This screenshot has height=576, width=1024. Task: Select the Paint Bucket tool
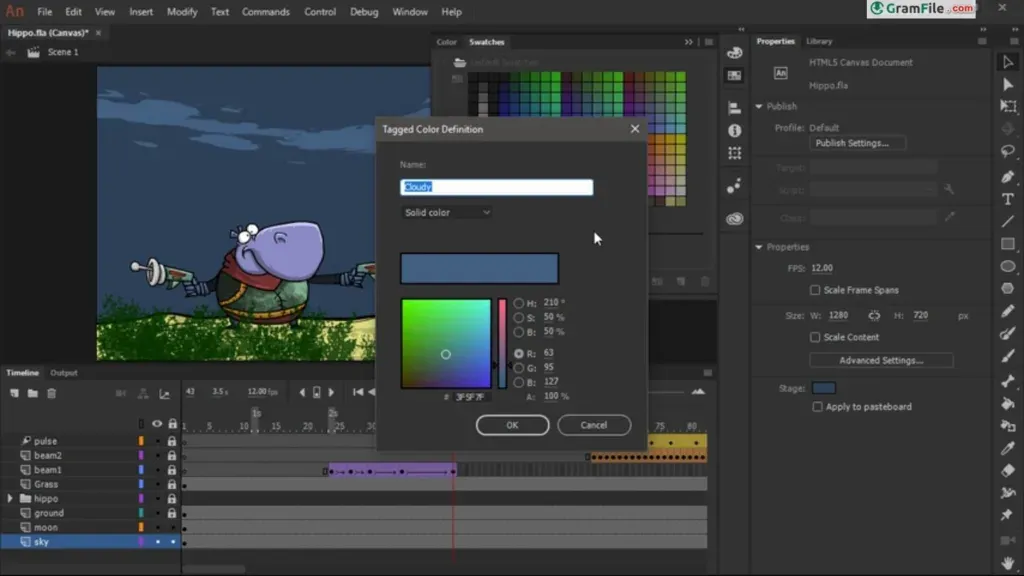coord(1008,404)
